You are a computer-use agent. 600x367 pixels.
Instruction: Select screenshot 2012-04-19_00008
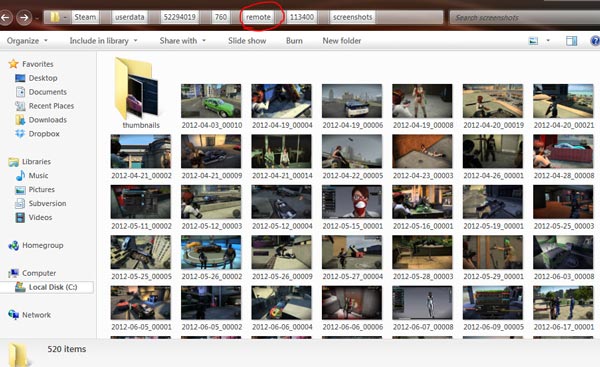[x=422, y=106]
